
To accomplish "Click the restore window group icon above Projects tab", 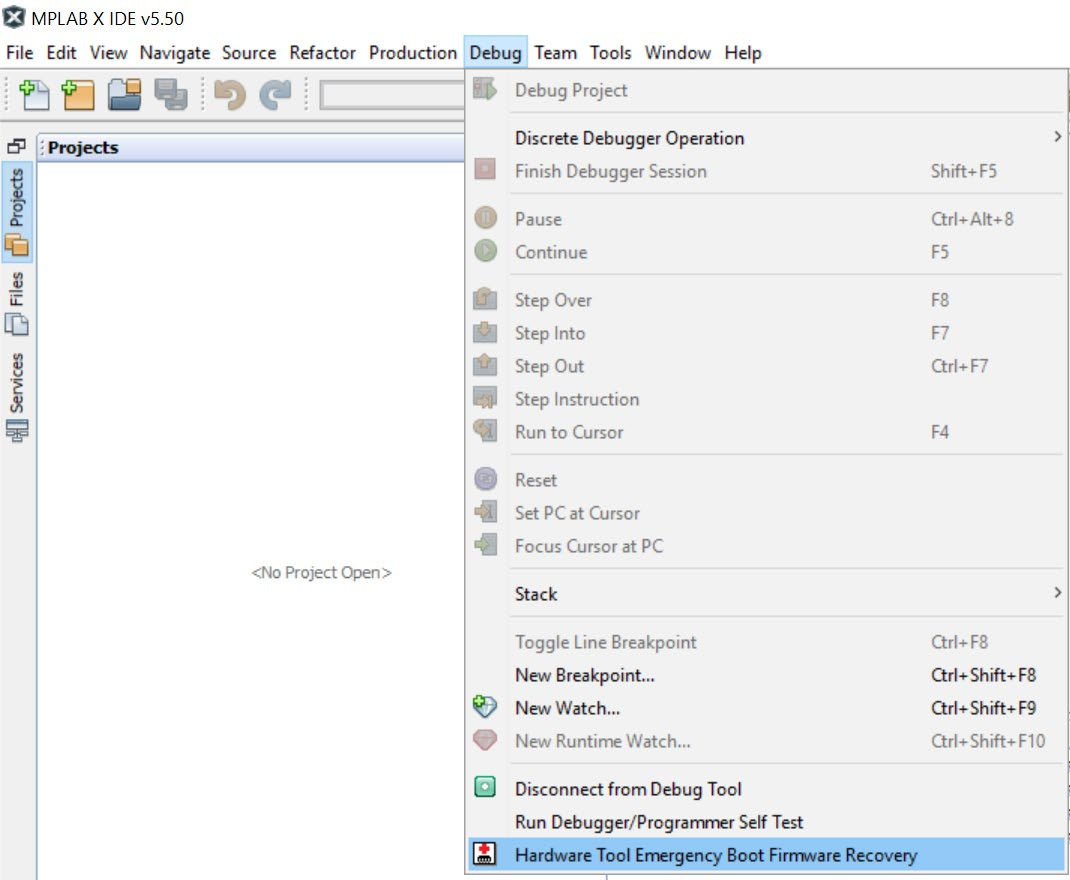I will pyautogui.click(x=16, y=147).
